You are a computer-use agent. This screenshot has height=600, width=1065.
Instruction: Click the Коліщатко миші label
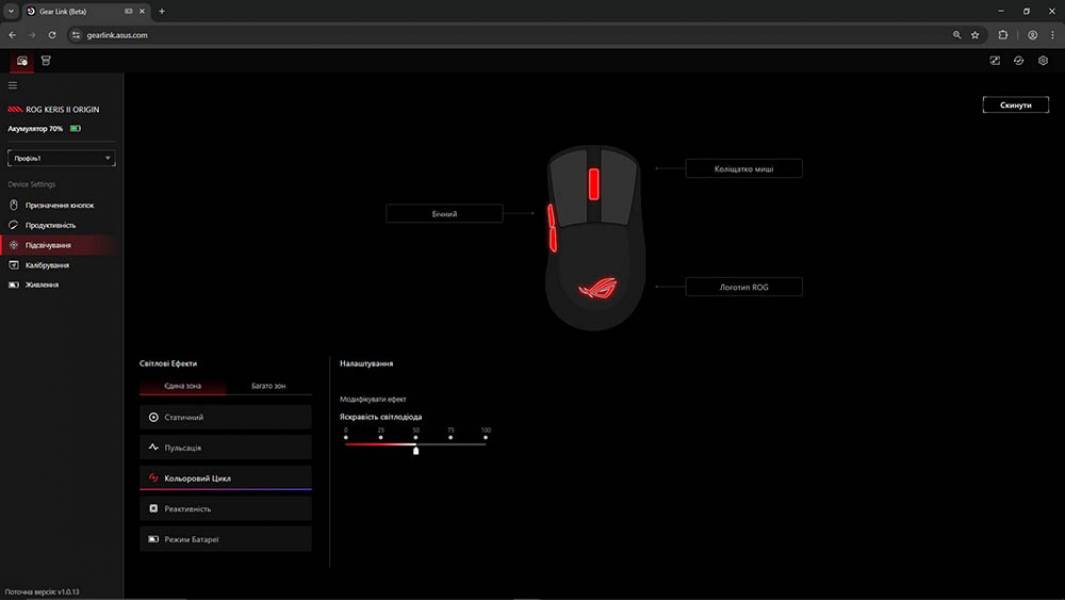[x=742, y=168]
